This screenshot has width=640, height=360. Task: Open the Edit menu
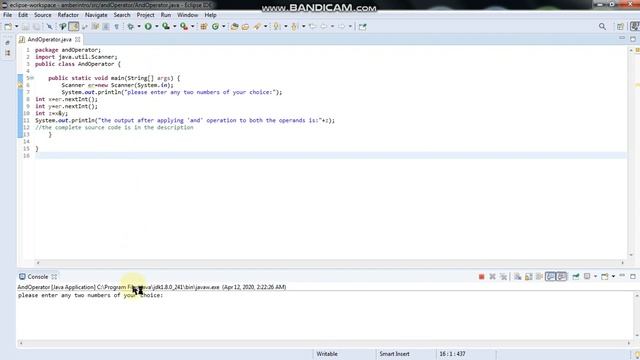[23, 15]
